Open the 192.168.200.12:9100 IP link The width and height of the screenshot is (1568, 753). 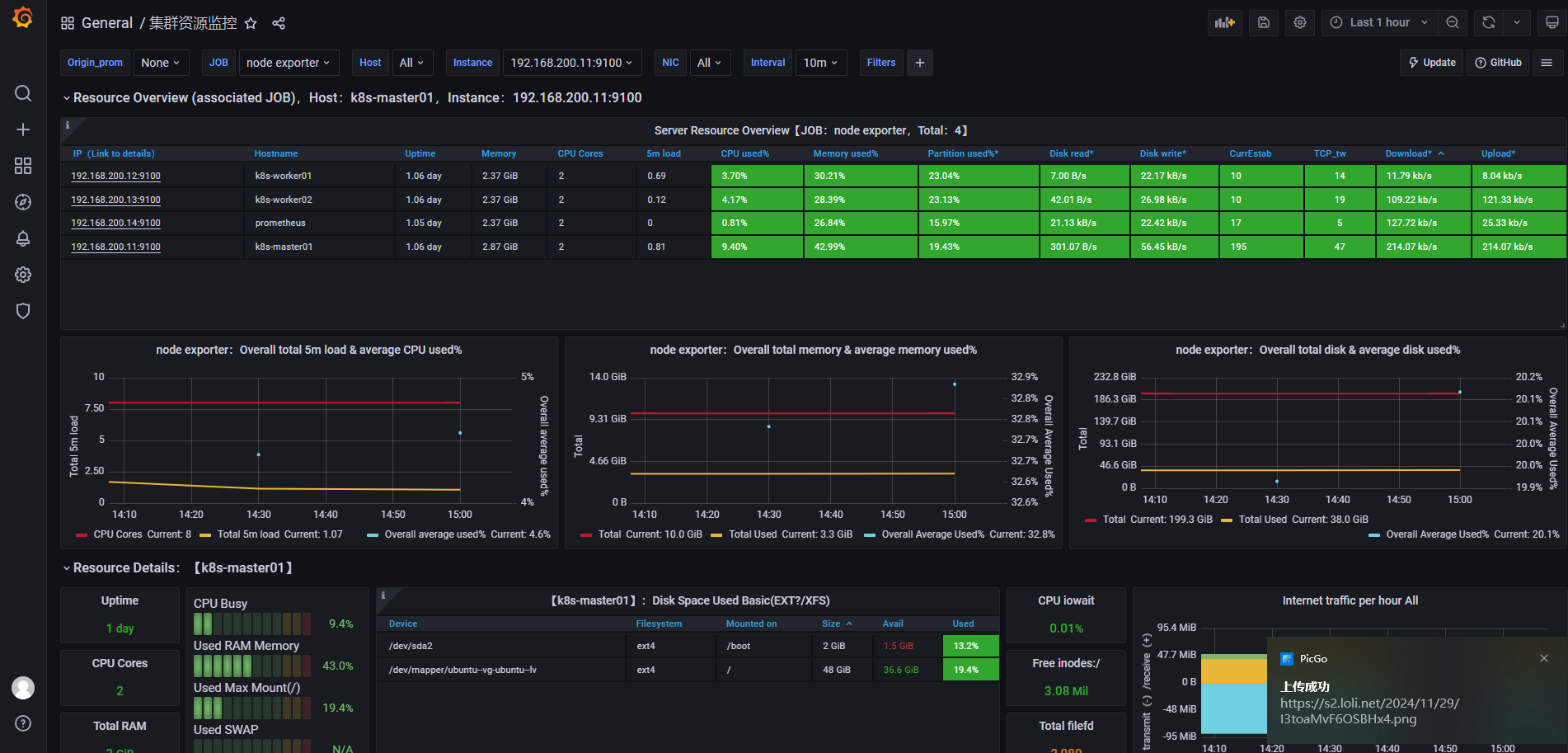pos(115,176)
